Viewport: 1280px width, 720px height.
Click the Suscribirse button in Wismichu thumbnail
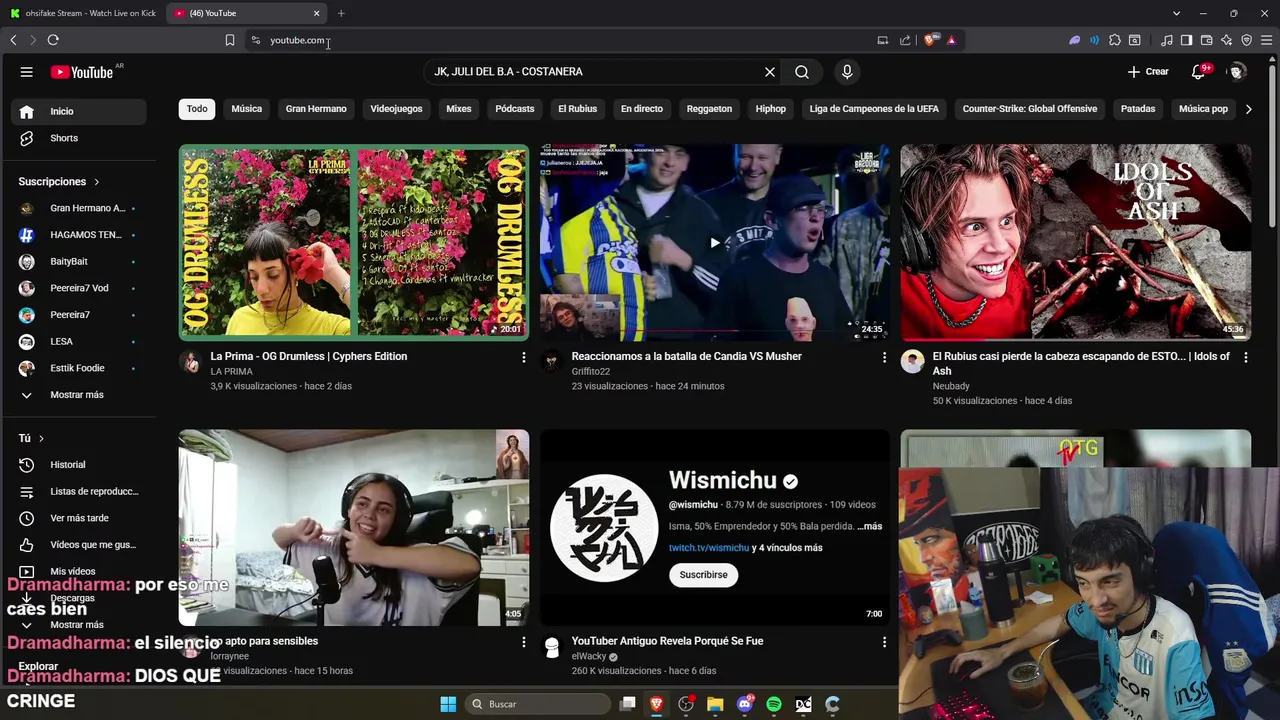point(703,575)
